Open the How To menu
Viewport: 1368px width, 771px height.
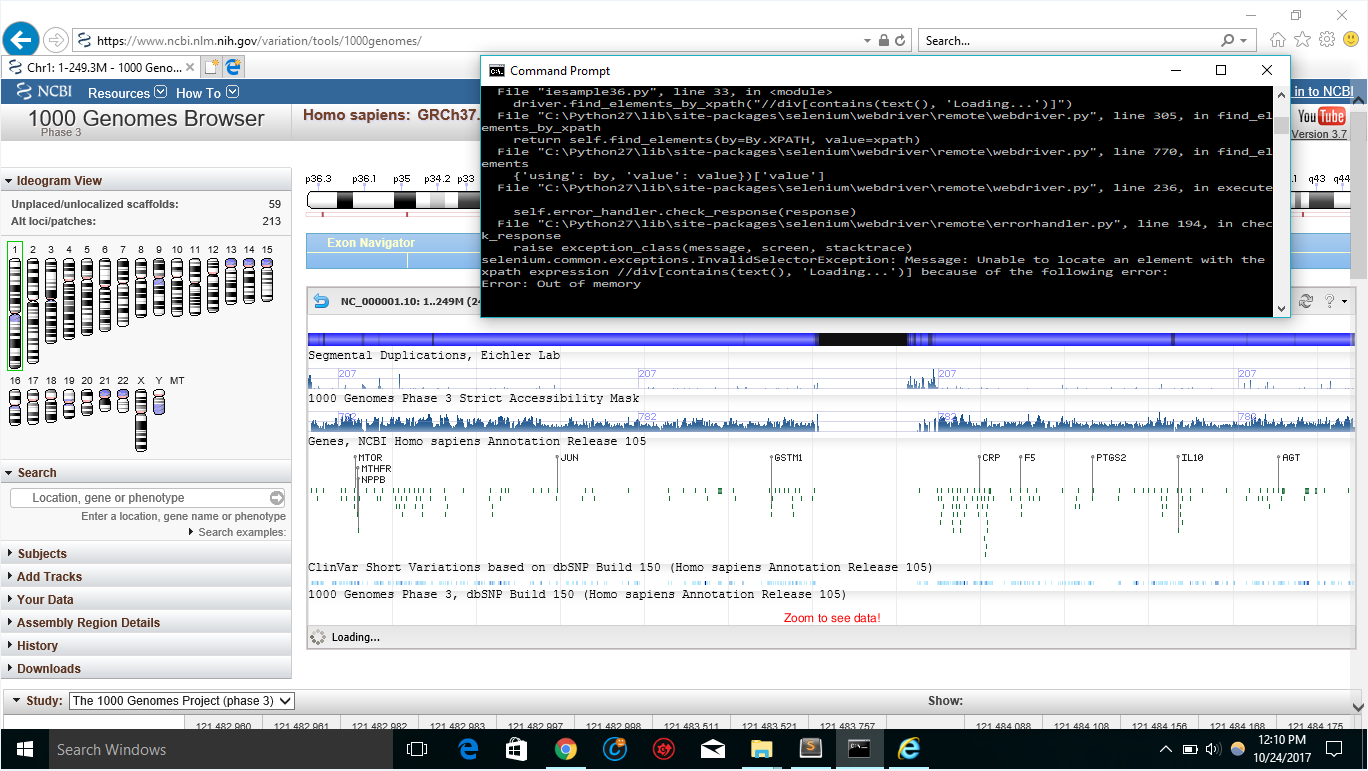pos(207,92)
